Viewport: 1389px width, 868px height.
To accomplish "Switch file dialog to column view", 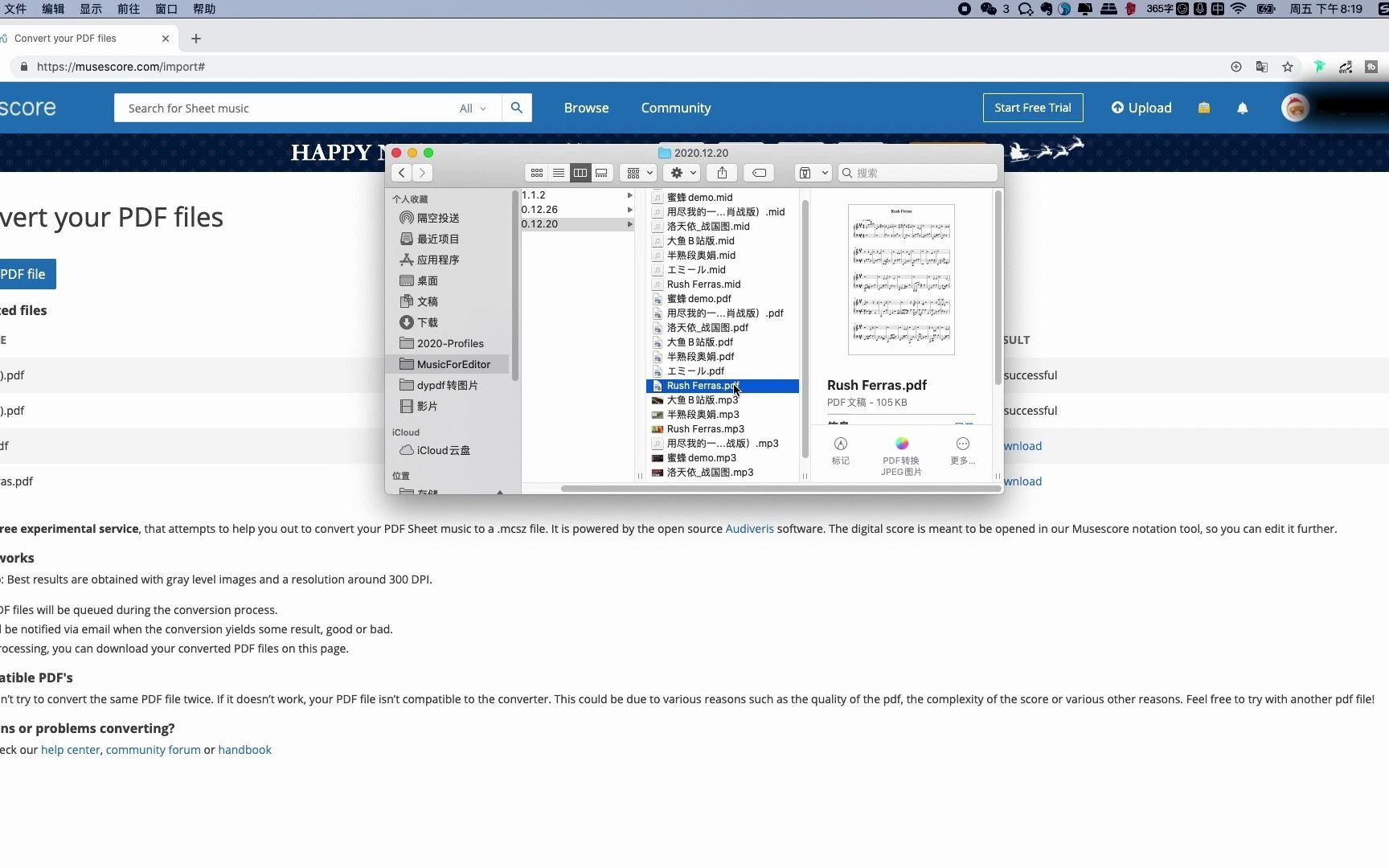I will point(580,173).
